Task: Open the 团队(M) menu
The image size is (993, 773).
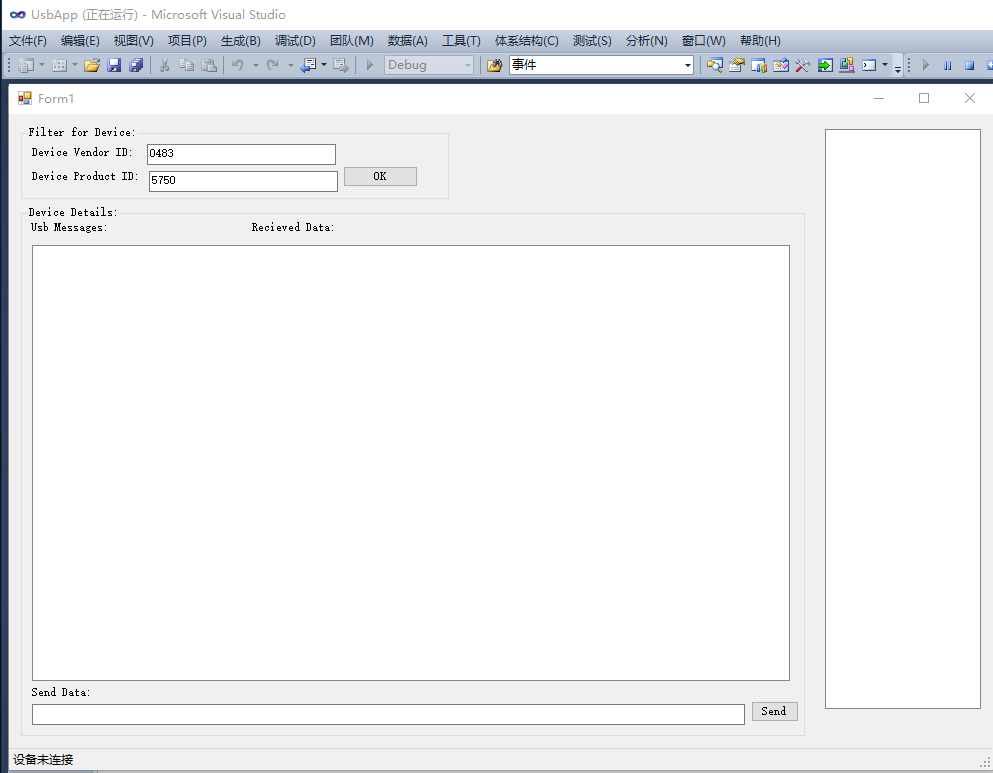Action: [351, 41]
